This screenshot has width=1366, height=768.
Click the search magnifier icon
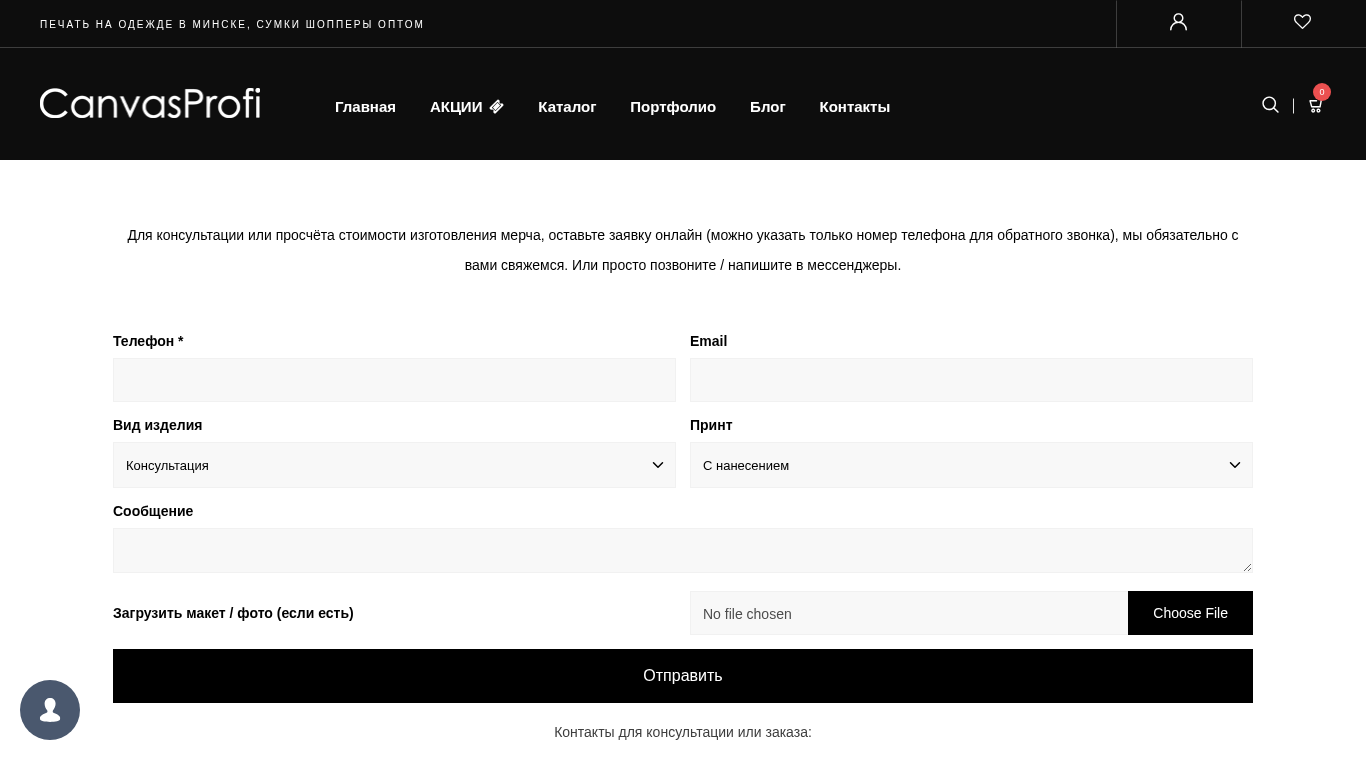tap(1270, 105)
